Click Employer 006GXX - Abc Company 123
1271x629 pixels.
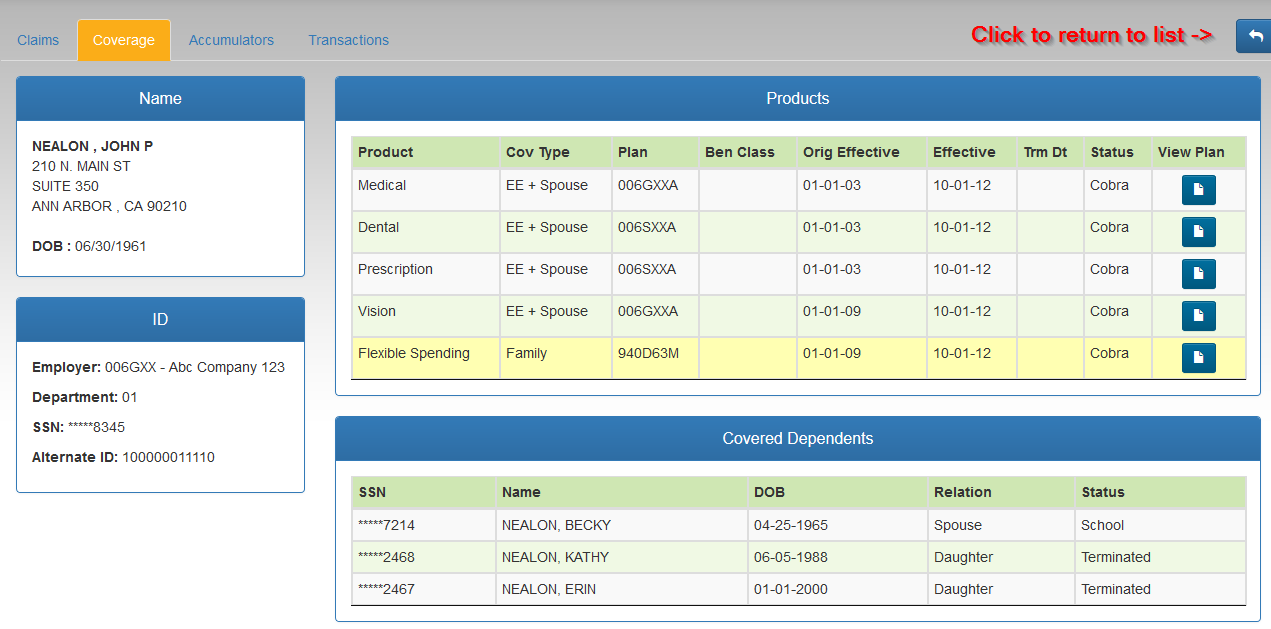(158, 367)
